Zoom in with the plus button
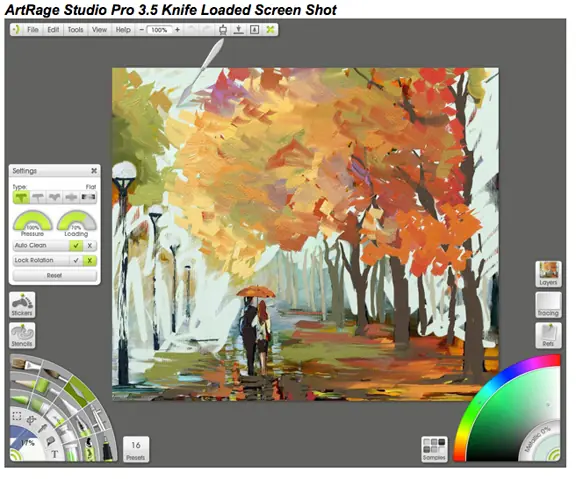Image resolution: width=576 pixels, height=479 pixels. click(x=177, y=30)
